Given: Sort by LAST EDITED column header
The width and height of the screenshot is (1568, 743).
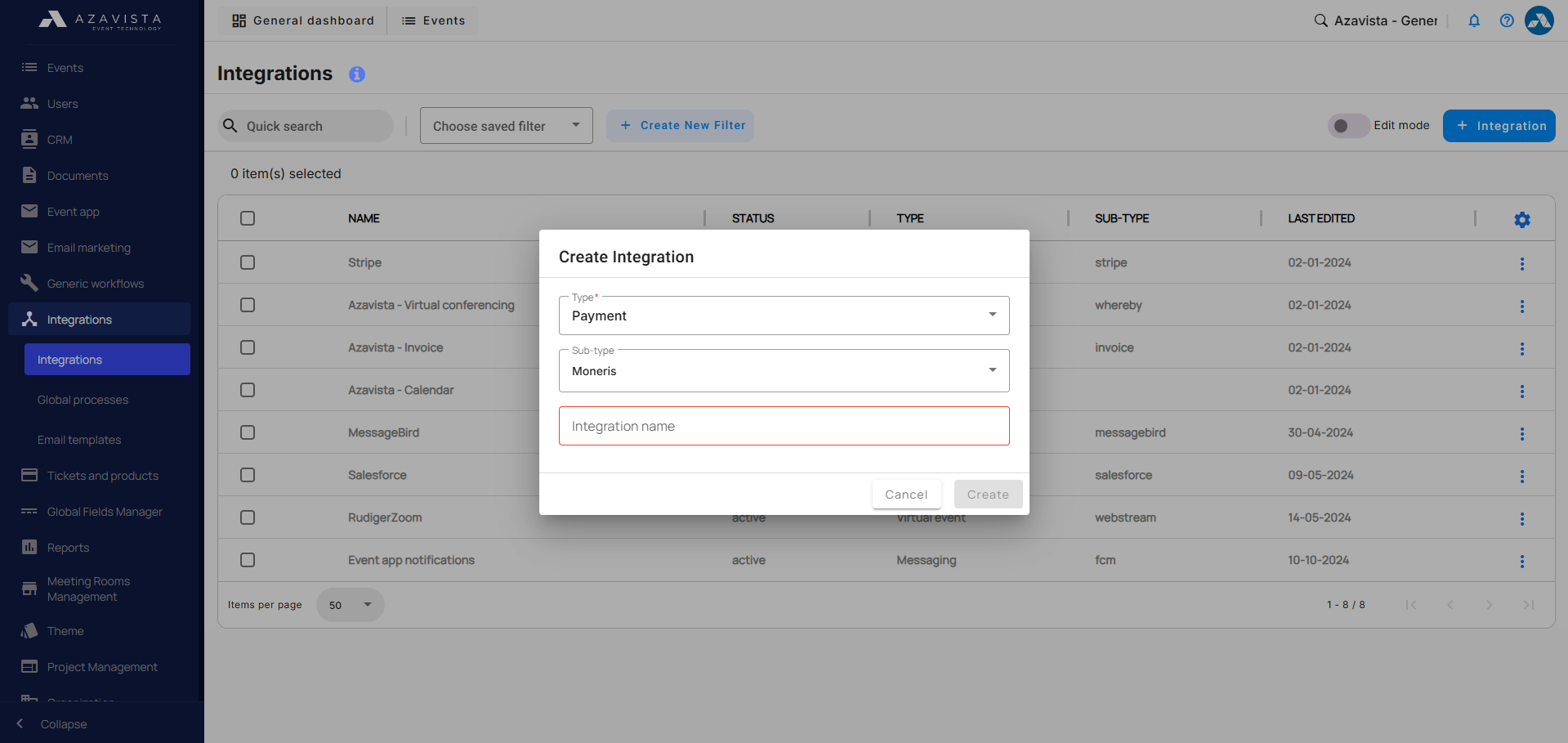Looking at the screenshot, I should point(1321,218).
